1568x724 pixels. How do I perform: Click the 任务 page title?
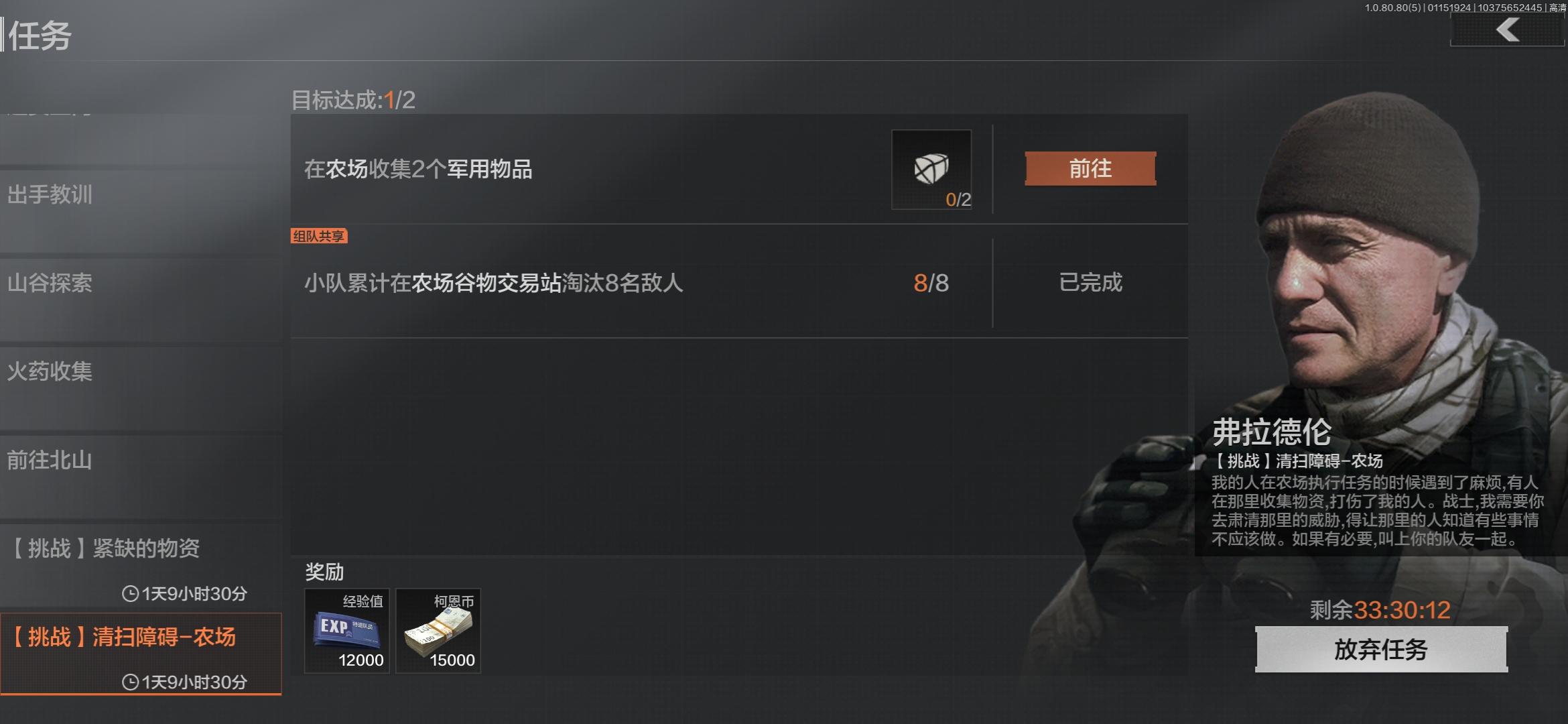click(40, 35)
